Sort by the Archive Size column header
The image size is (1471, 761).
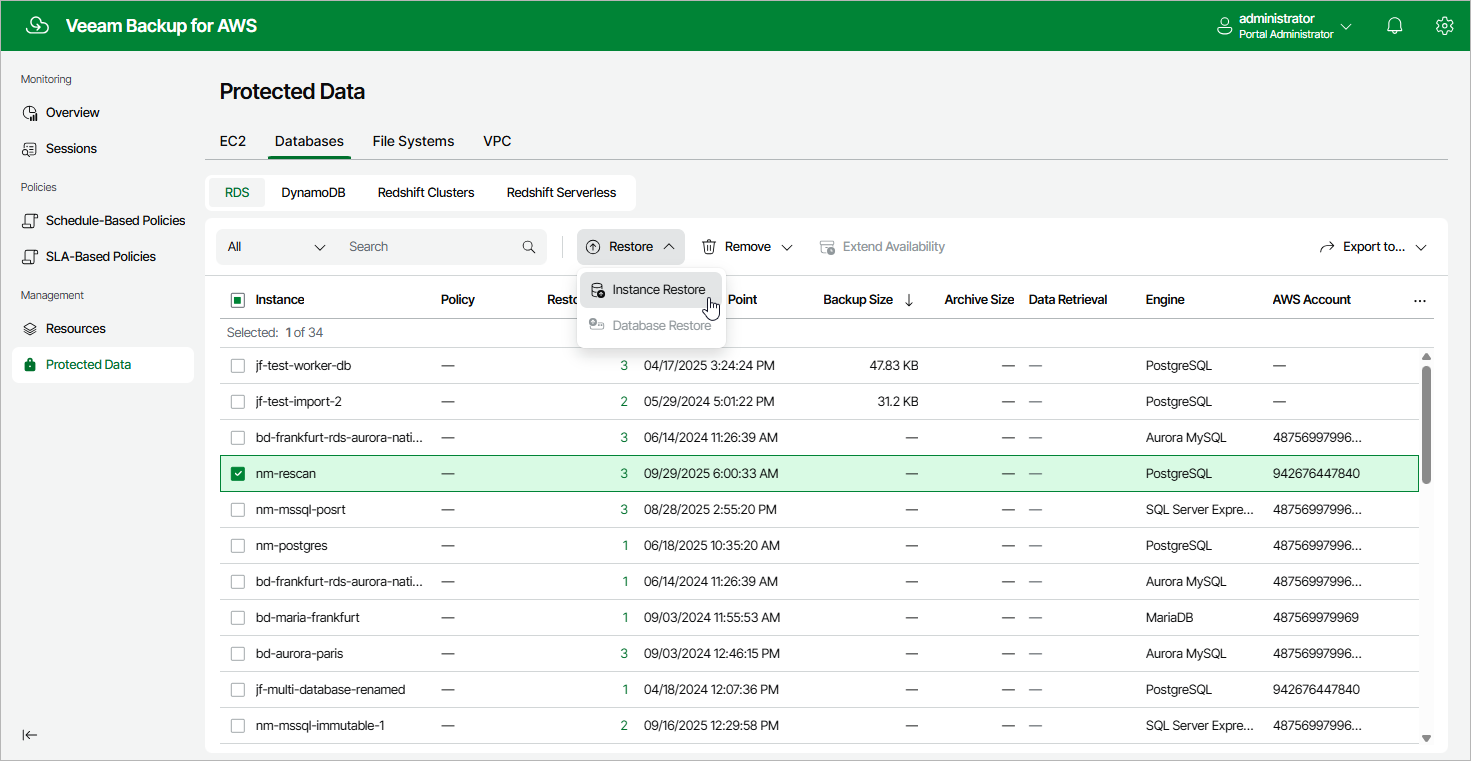click(979, 300)
